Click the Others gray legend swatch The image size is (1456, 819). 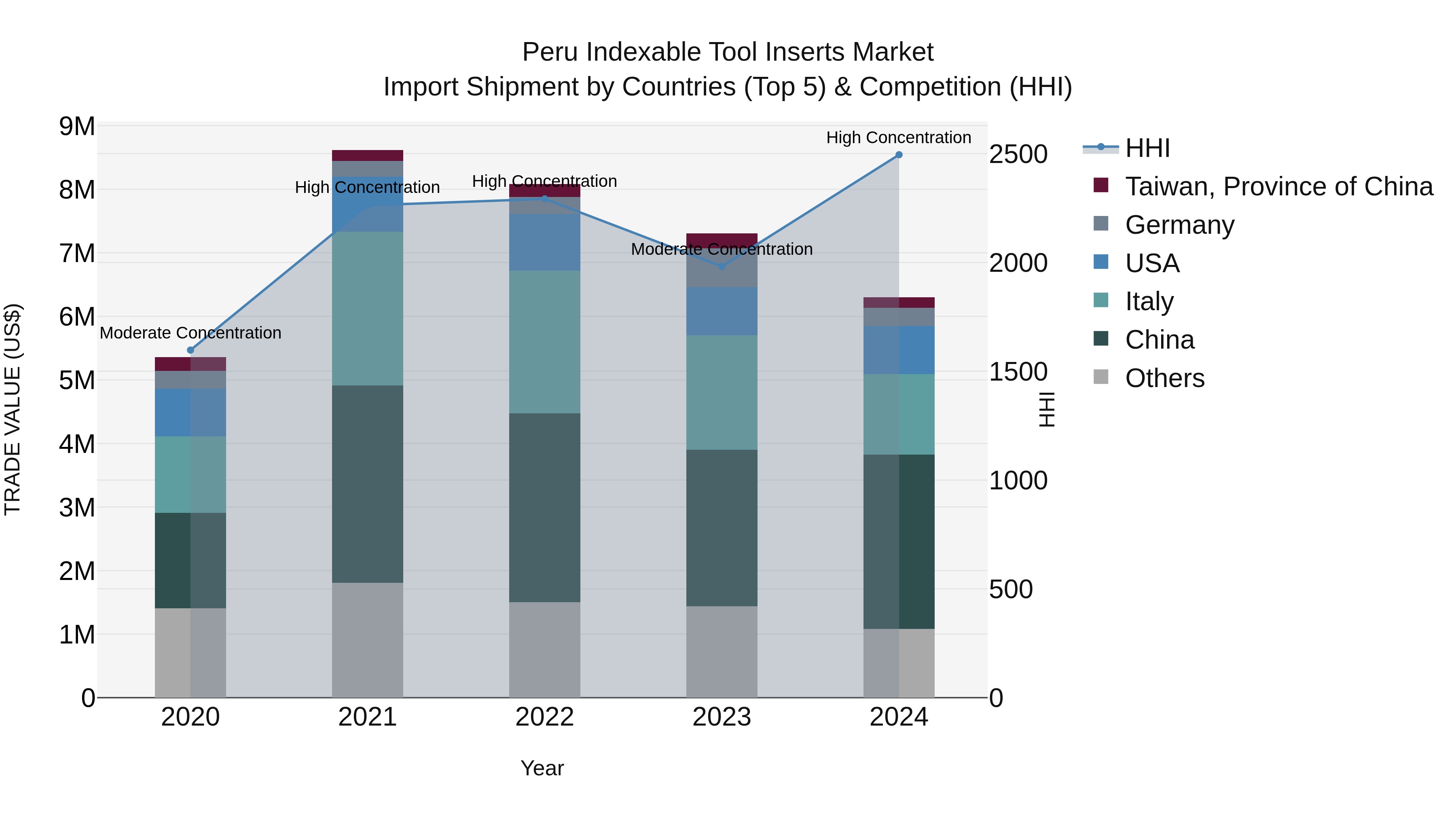[1100, 377]
